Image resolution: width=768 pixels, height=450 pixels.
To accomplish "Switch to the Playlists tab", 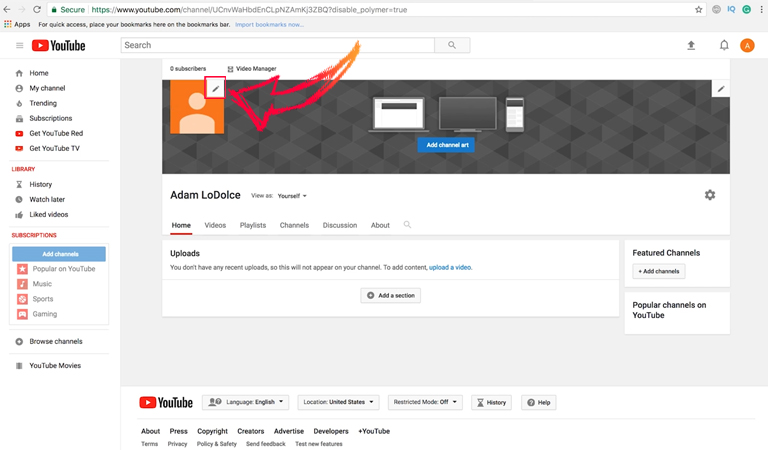I will pos(253,225).
